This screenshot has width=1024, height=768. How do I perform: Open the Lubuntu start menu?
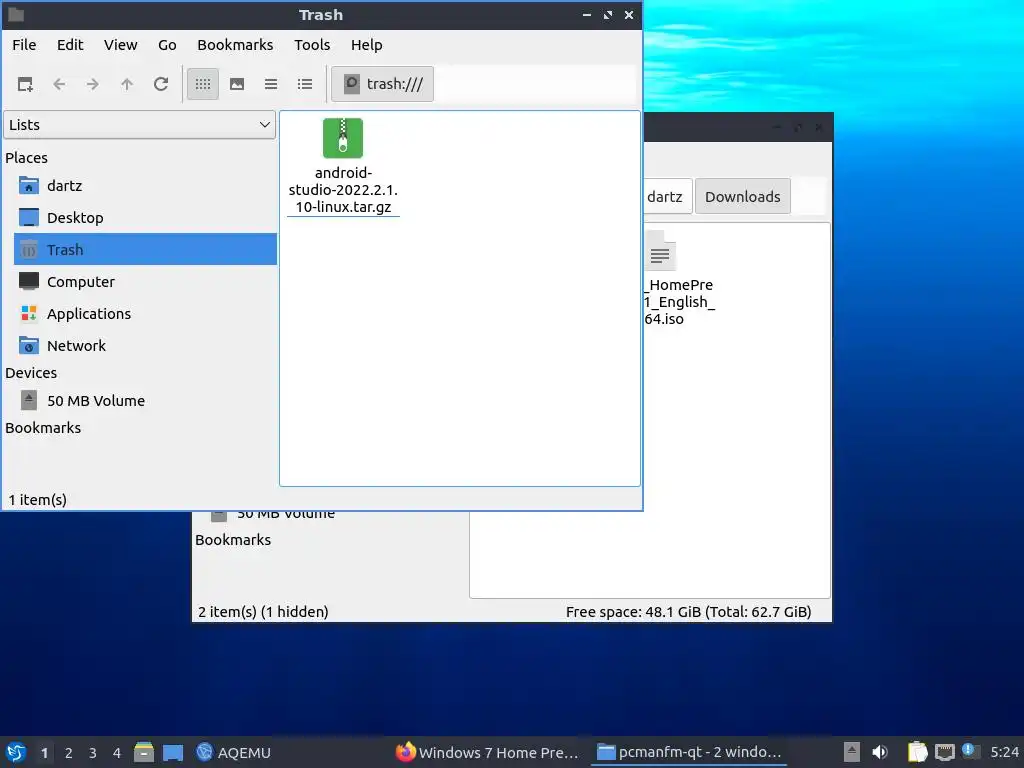[16, 752]
